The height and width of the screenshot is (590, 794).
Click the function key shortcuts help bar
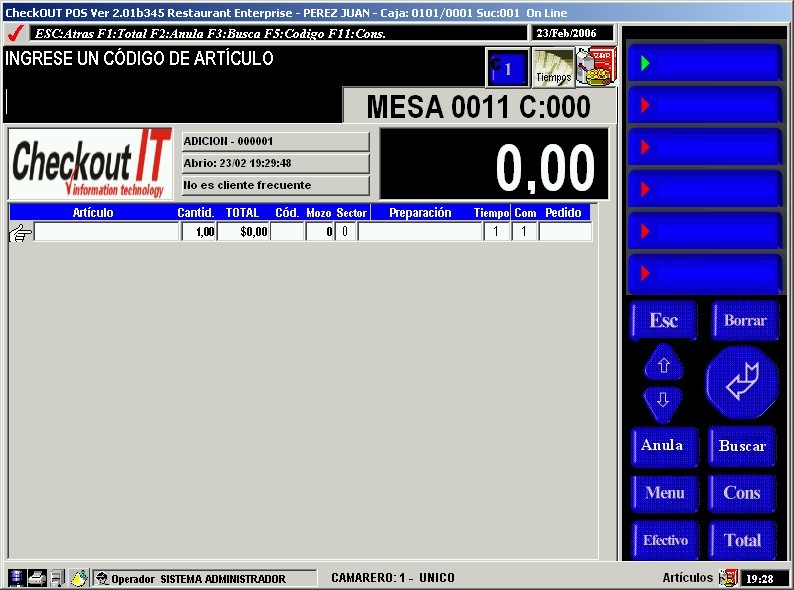pyautogui.click(x=278, y=33)
